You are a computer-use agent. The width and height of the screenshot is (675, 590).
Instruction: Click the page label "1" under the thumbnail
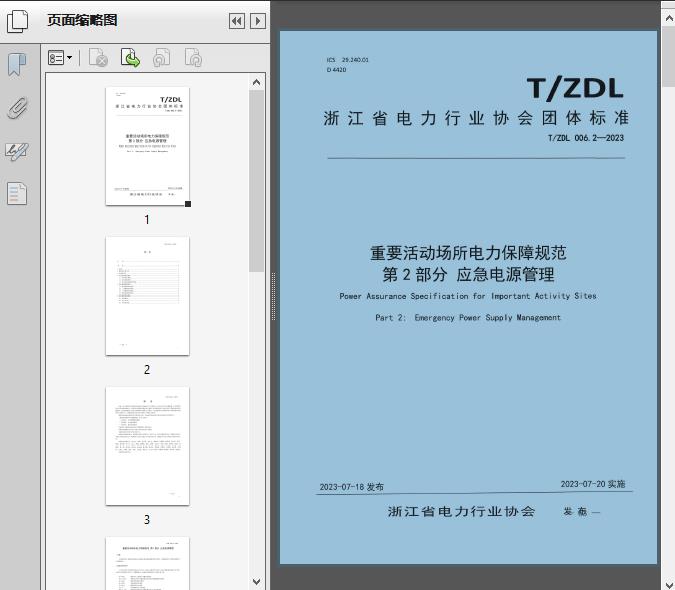pos(147,219)
